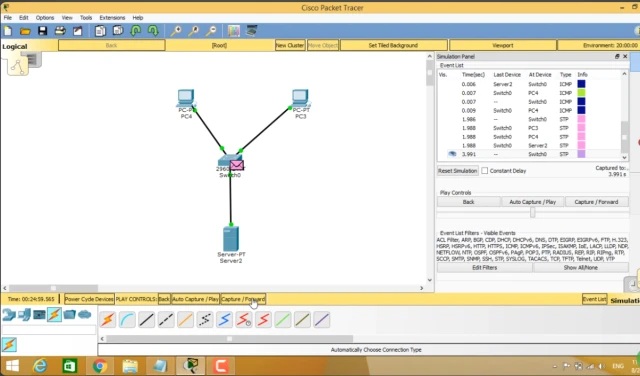Switch to the Logical workspace tab

pos(15,47)
